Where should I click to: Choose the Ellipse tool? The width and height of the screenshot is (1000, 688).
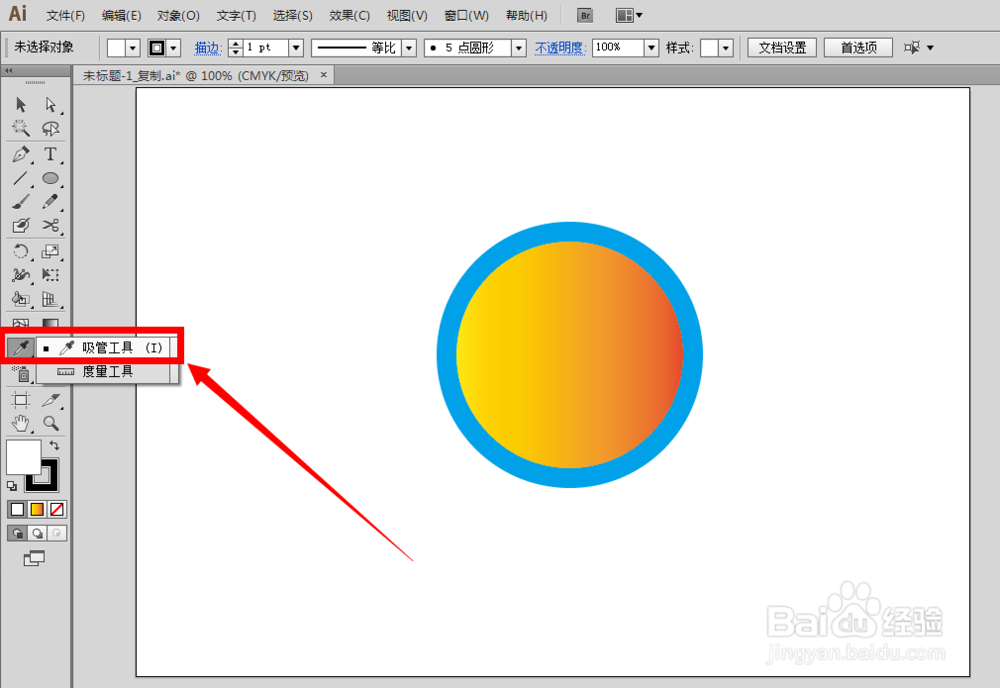(x=50, y=179)
